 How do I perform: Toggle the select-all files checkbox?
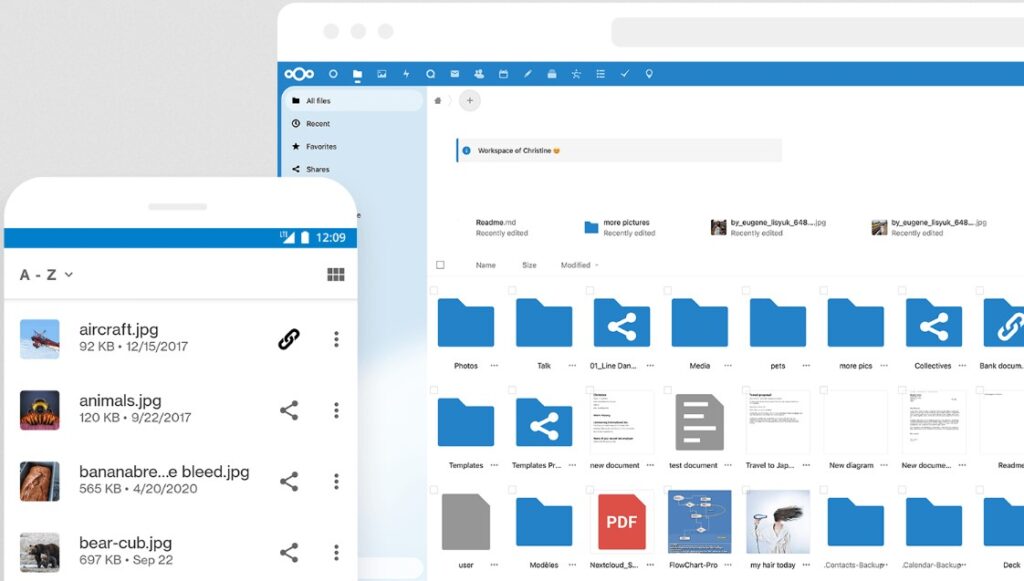[x=440, y=265]
